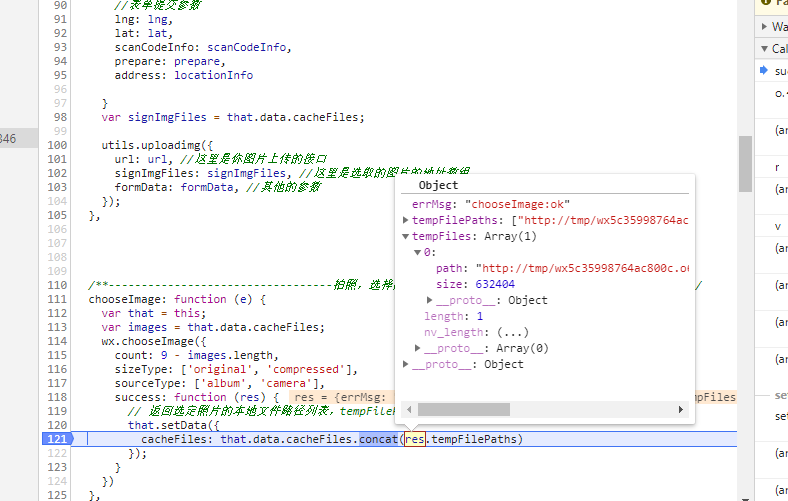Expand the tempFilePaths property in tooltip
Screen dimensions: 788x501
tap(406, 220)
